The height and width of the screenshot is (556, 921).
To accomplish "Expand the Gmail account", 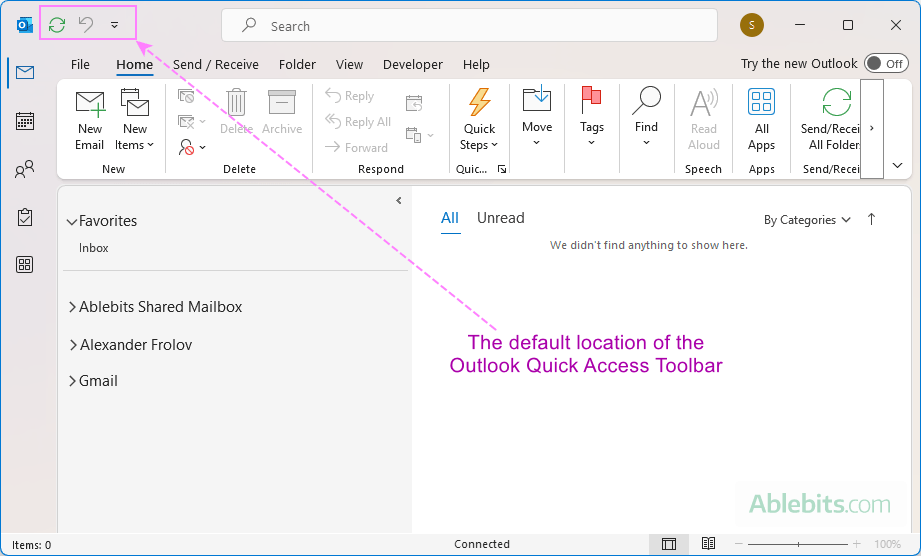I will (x=72, y=381).
